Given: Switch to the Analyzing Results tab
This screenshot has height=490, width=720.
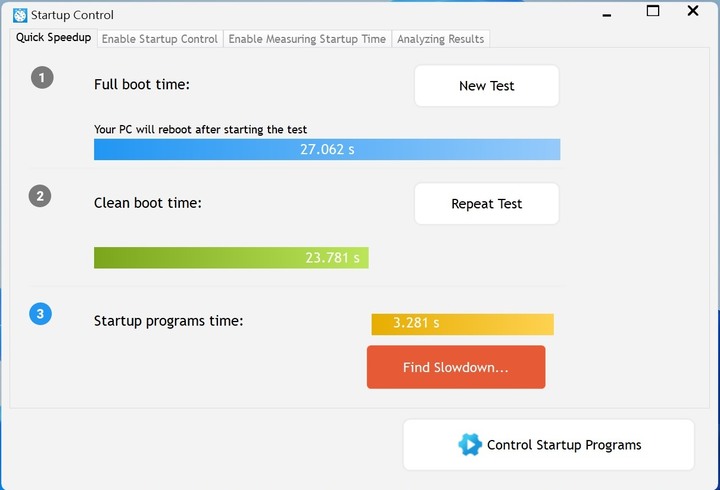Looking at the screenshot, I should 440,39.
